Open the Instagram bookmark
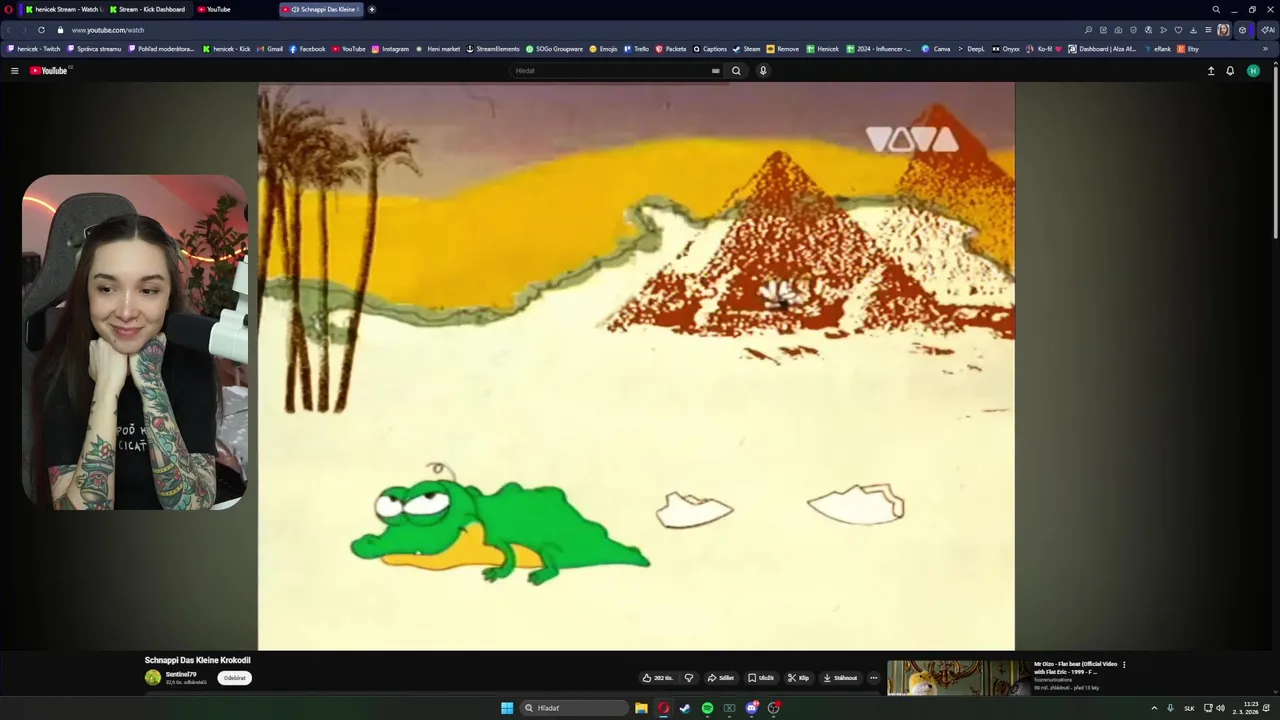Image resolution: width=1280 pixels, height=720 pixels. coord(390,49)
